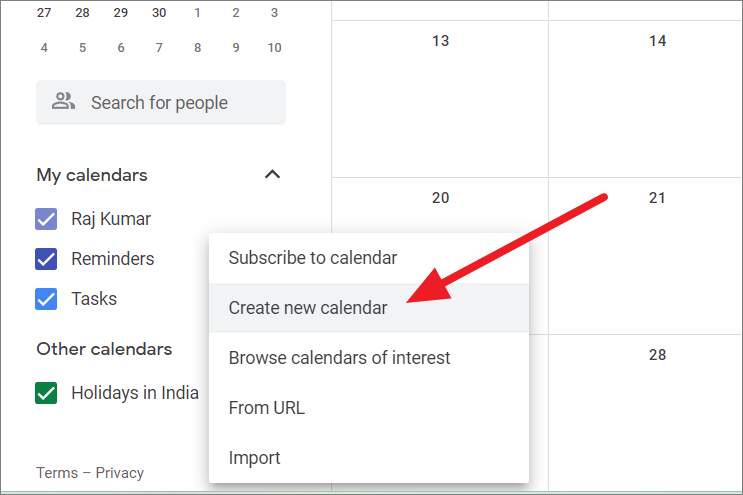The height and width of the screenshot is (495, 743).
Task: Disable the Tasks calendar checkbox
Action: pos(46,299)
